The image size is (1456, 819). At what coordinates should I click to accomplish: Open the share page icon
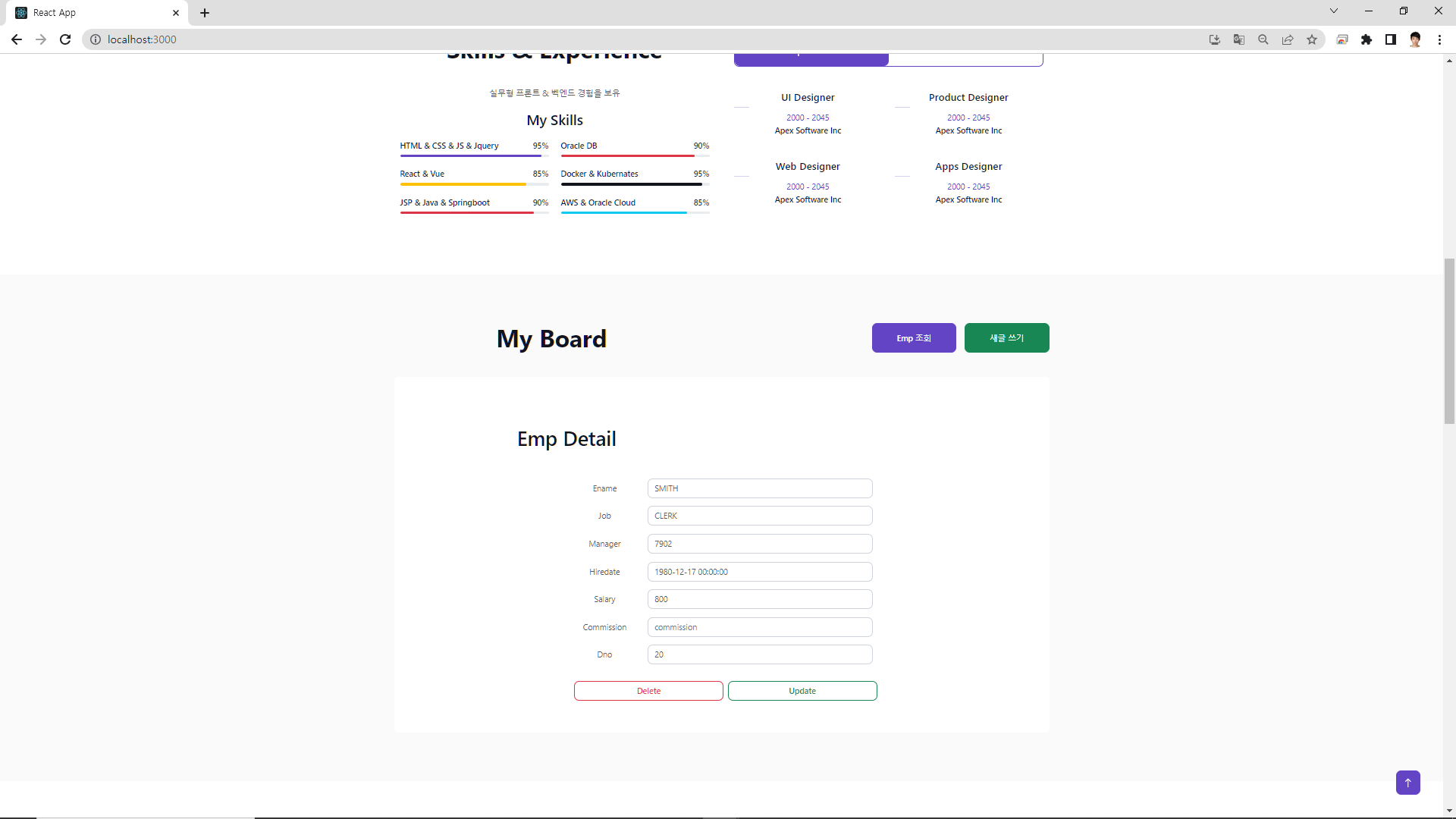[1288, 39]
